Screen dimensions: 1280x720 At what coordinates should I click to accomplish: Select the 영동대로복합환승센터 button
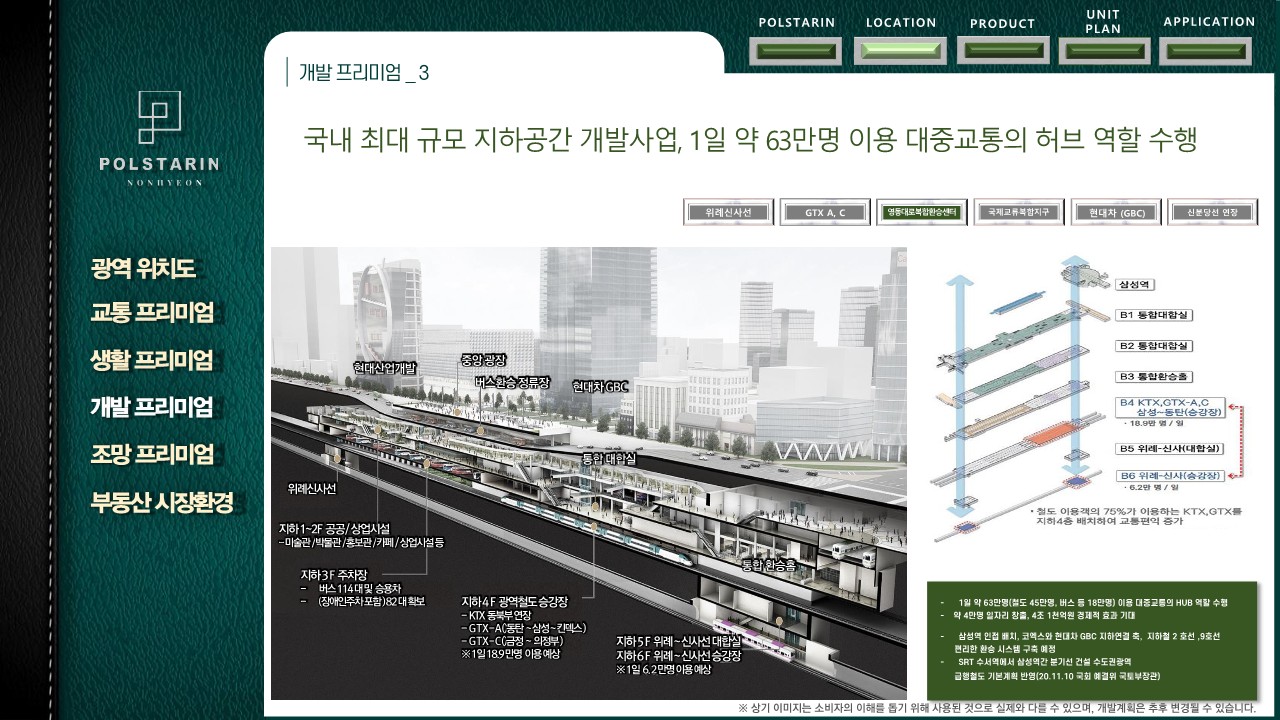pos(921,212)
